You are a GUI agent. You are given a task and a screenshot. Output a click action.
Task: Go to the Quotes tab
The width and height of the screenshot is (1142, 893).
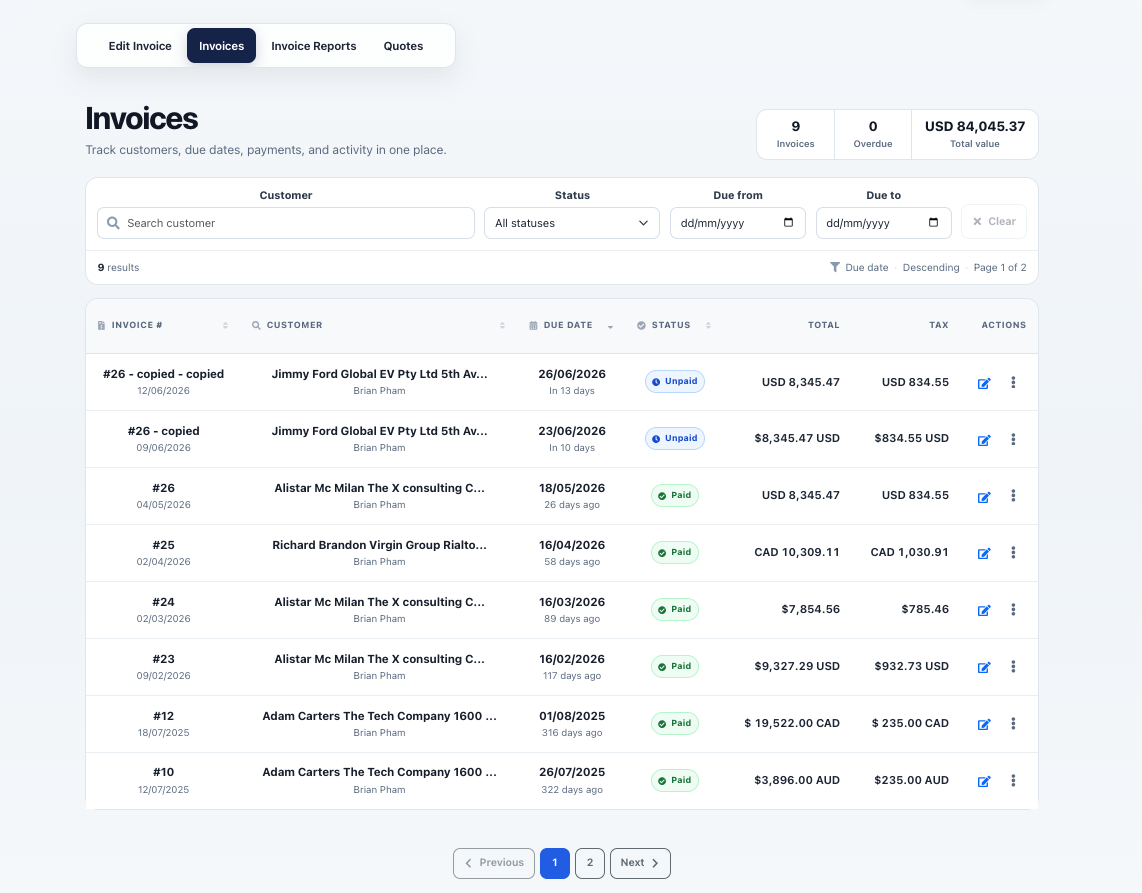pos(403,46)
